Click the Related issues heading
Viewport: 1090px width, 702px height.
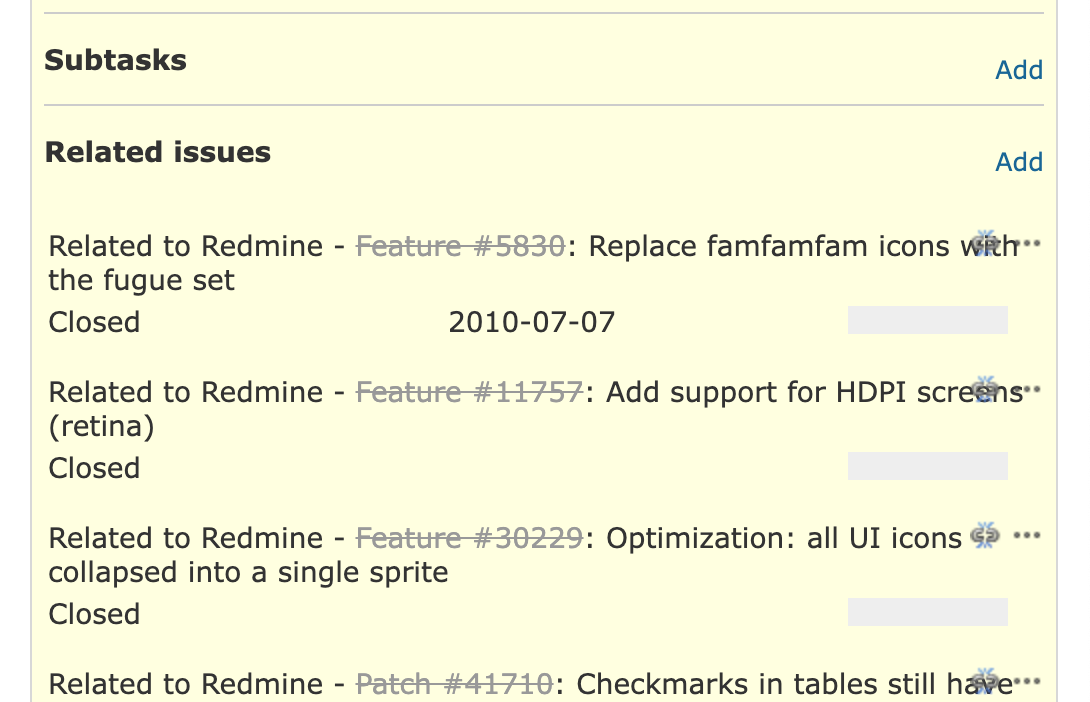tap(158, 152)
